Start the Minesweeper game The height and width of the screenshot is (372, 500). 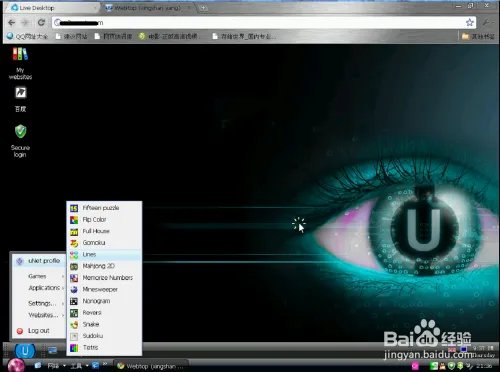point(104,289)
